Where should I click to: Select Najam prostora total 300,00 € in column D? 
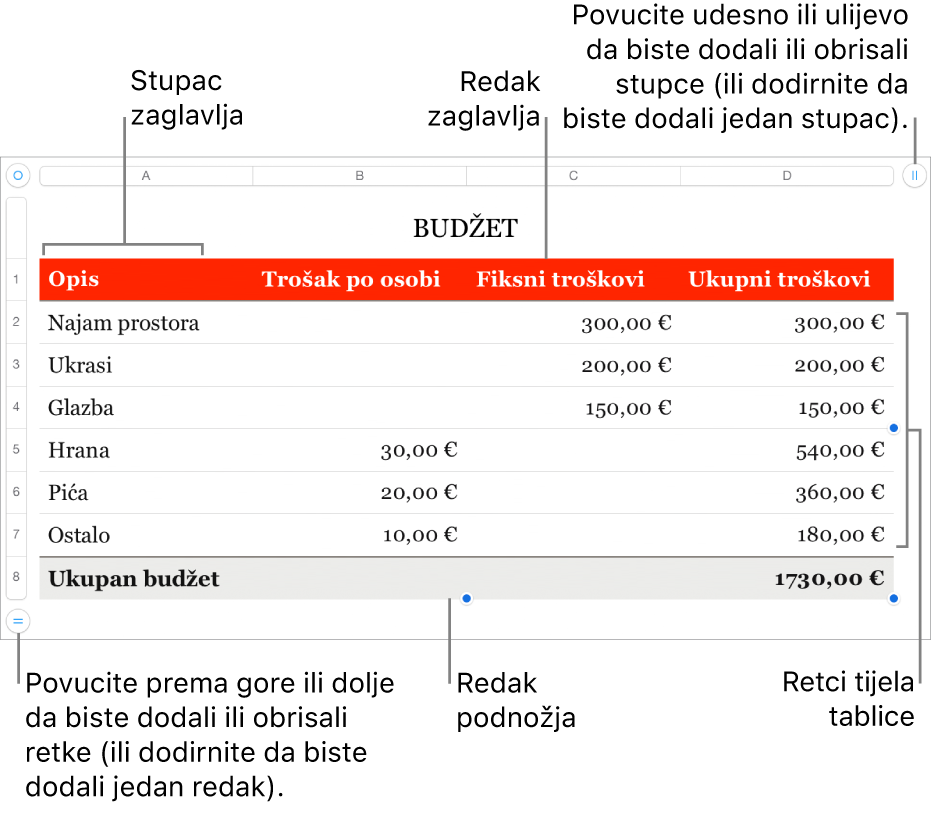point(787,322)
